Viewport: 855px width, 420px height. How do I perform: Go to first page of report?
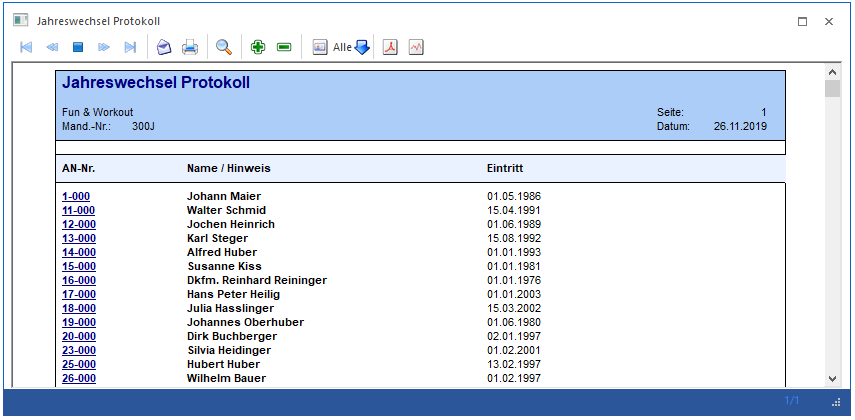(26, 47)
